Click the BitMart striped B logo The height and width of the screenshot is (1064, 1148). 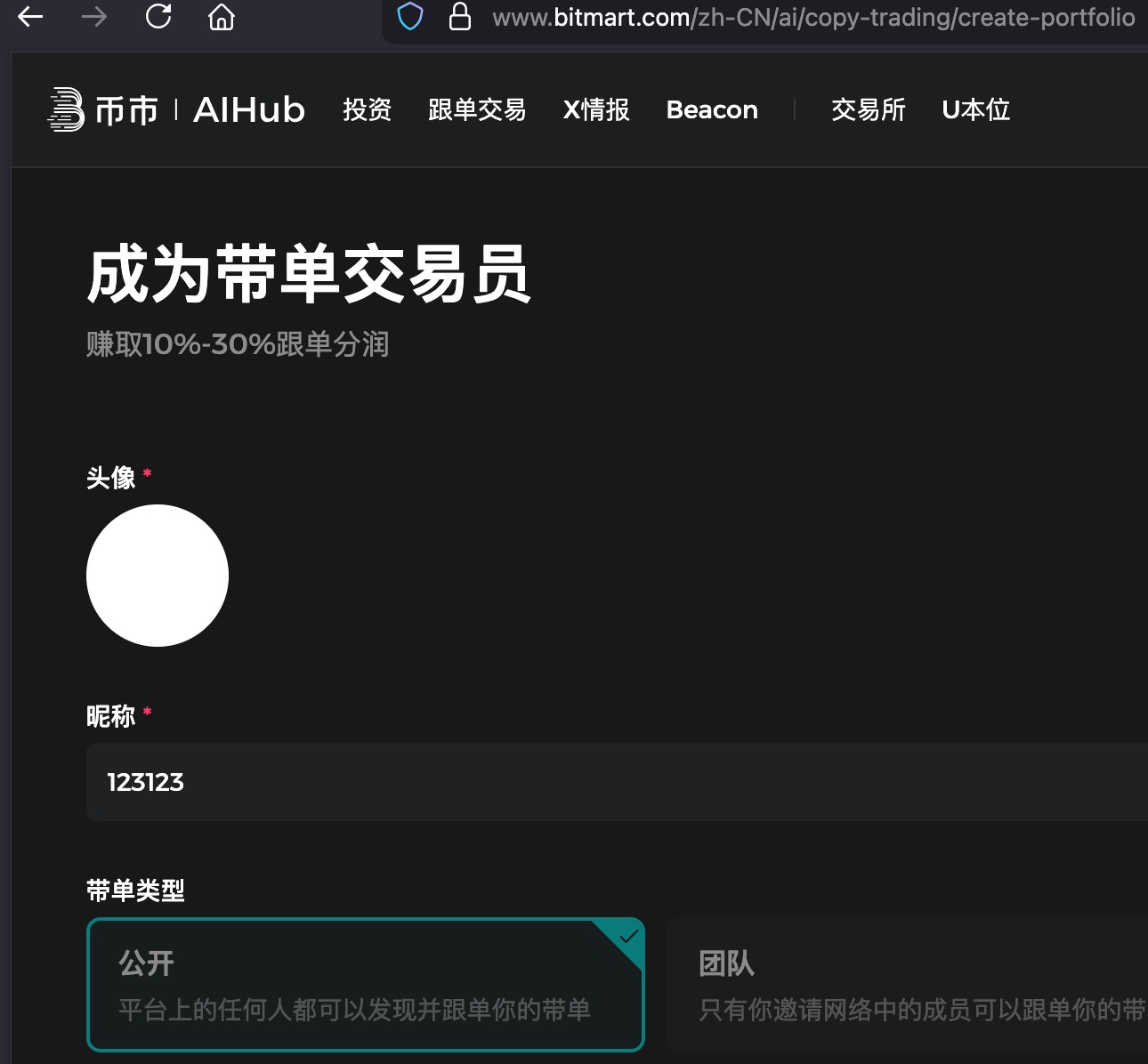66,109
